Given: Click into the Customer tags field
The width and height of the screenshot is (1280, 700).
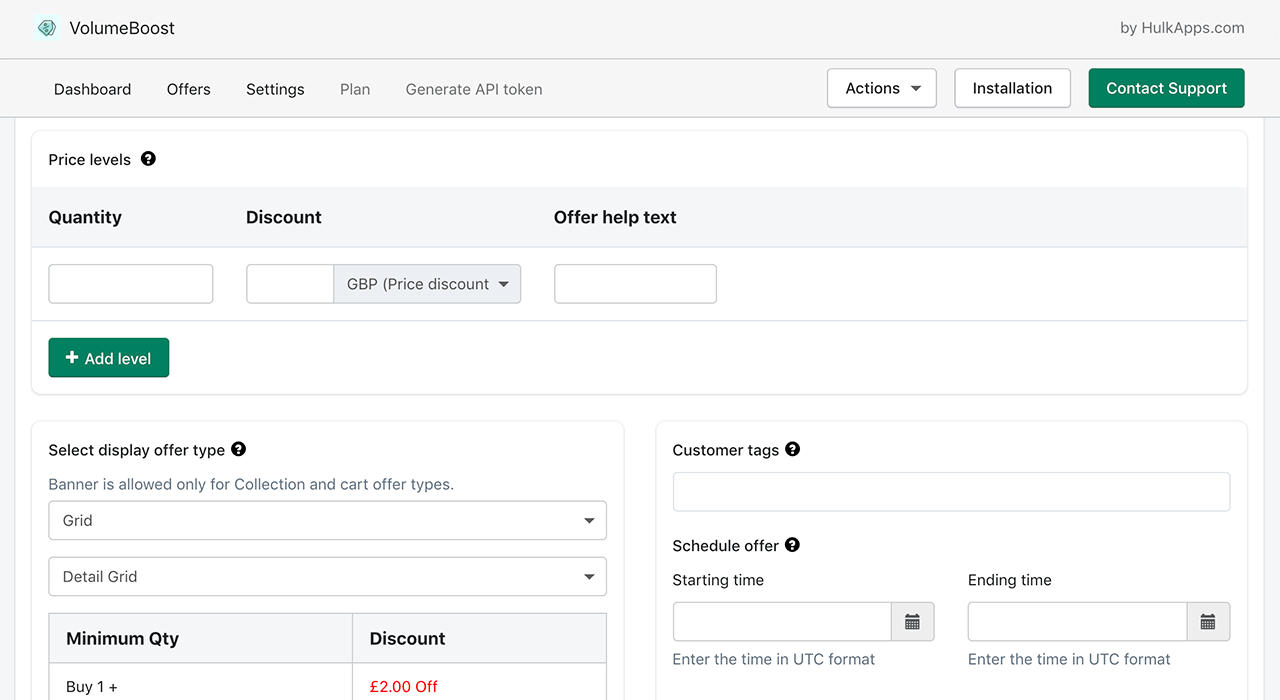Looking at the screenshot, I should 951,492.
